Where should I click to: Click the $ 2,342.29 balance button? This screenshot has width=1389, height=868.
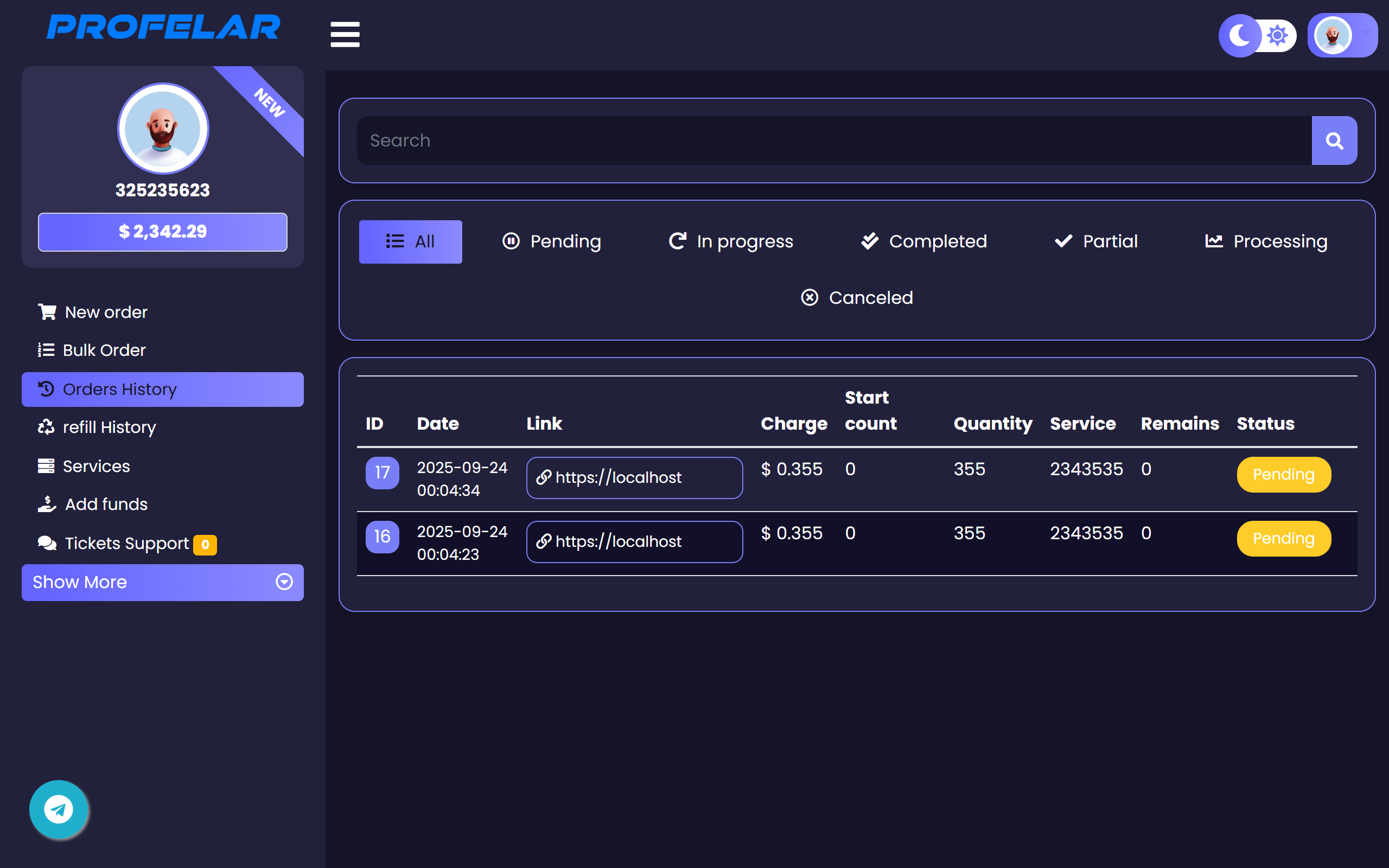click(162, 232)
